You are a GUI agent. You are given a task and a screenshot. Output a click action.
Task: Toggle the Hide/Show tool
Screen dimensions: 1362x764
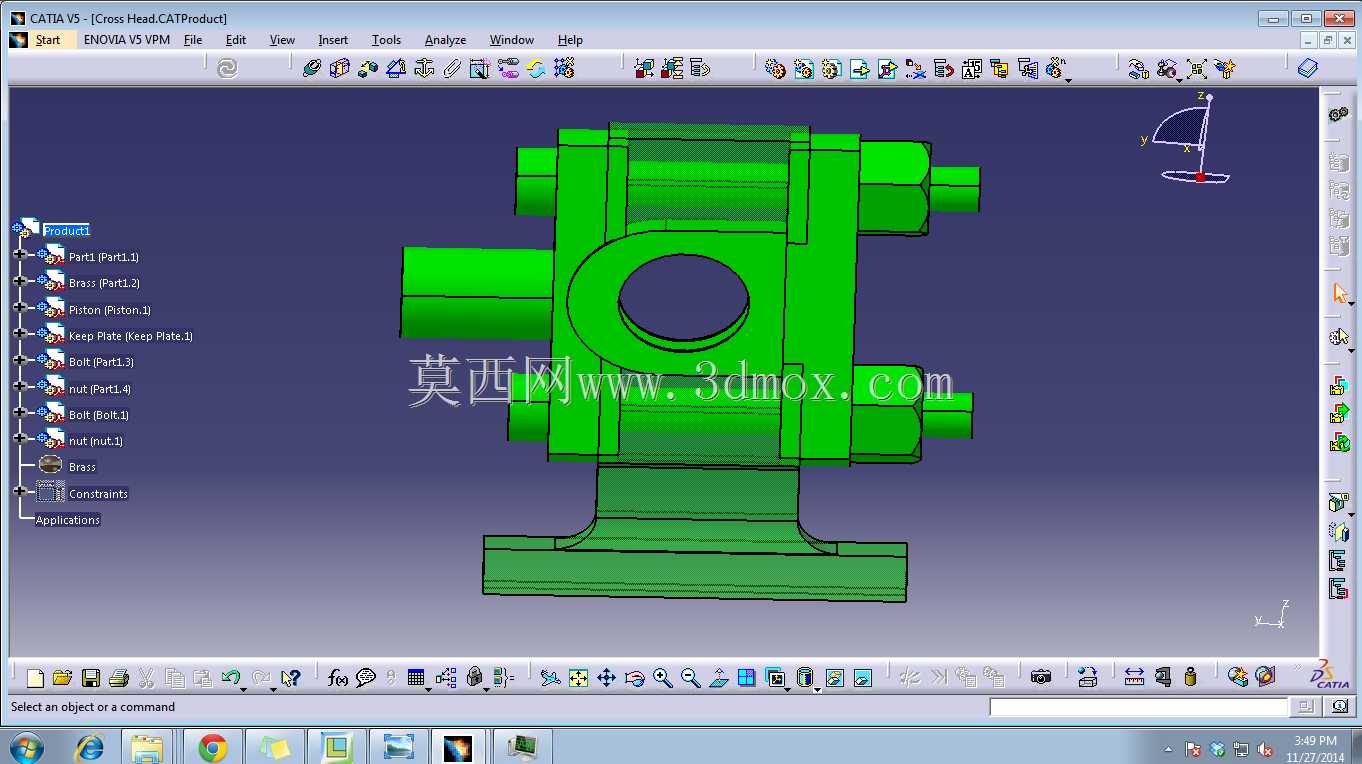pyautogui.click(x=834, y=677)
